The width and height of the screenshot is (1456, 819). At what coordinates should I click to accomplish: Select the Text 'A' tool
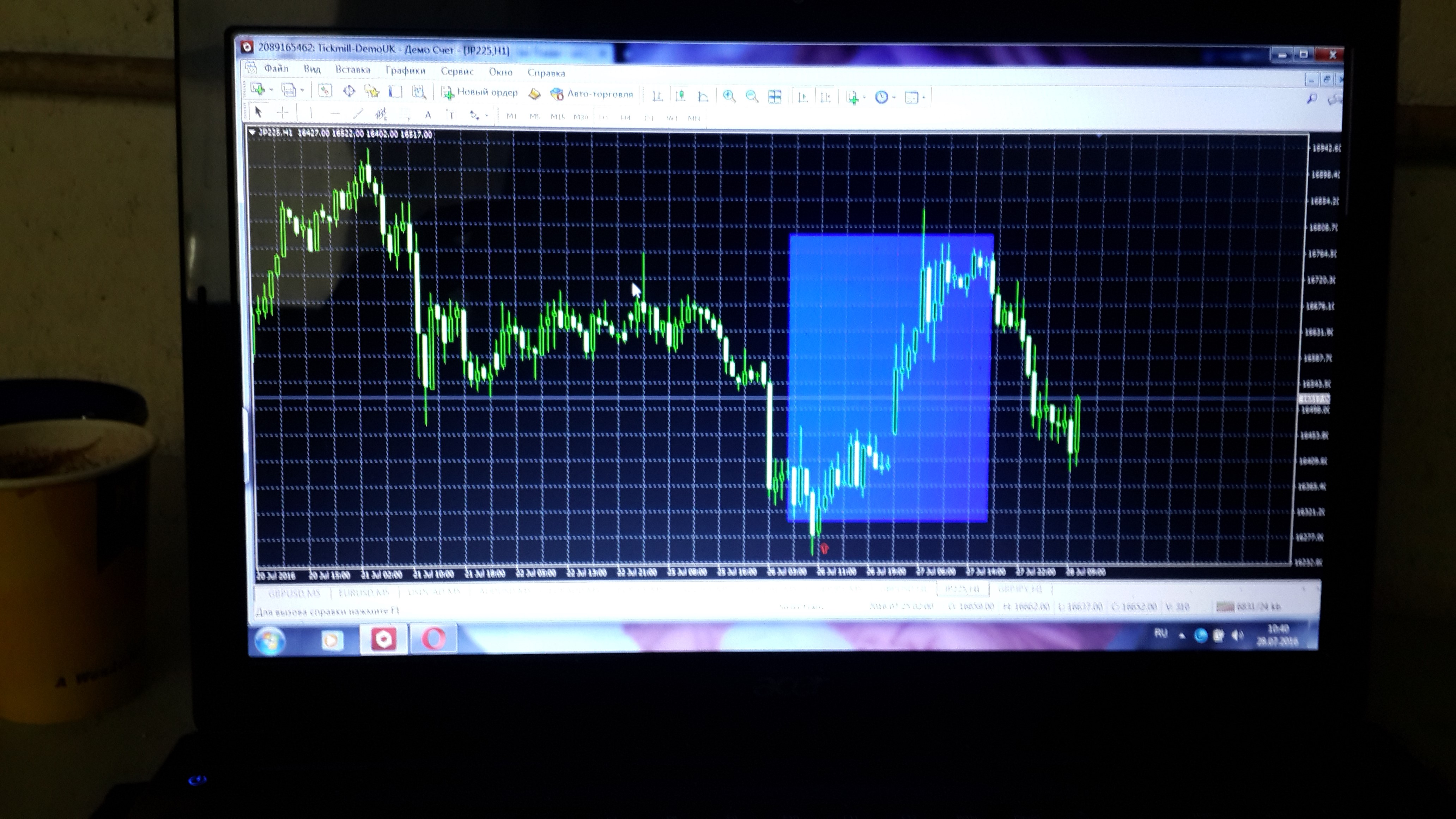point(428,115)
